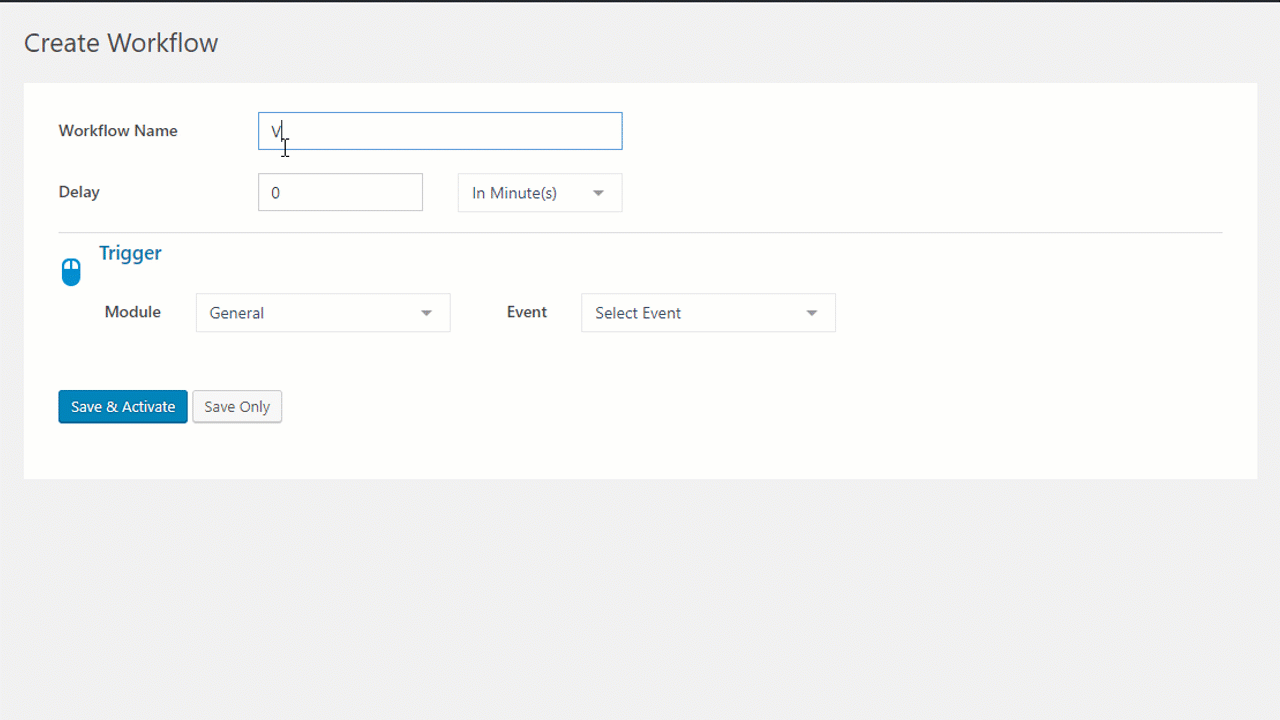
Task: Open the Module dropdown showing General
Action: coord(322,312)
